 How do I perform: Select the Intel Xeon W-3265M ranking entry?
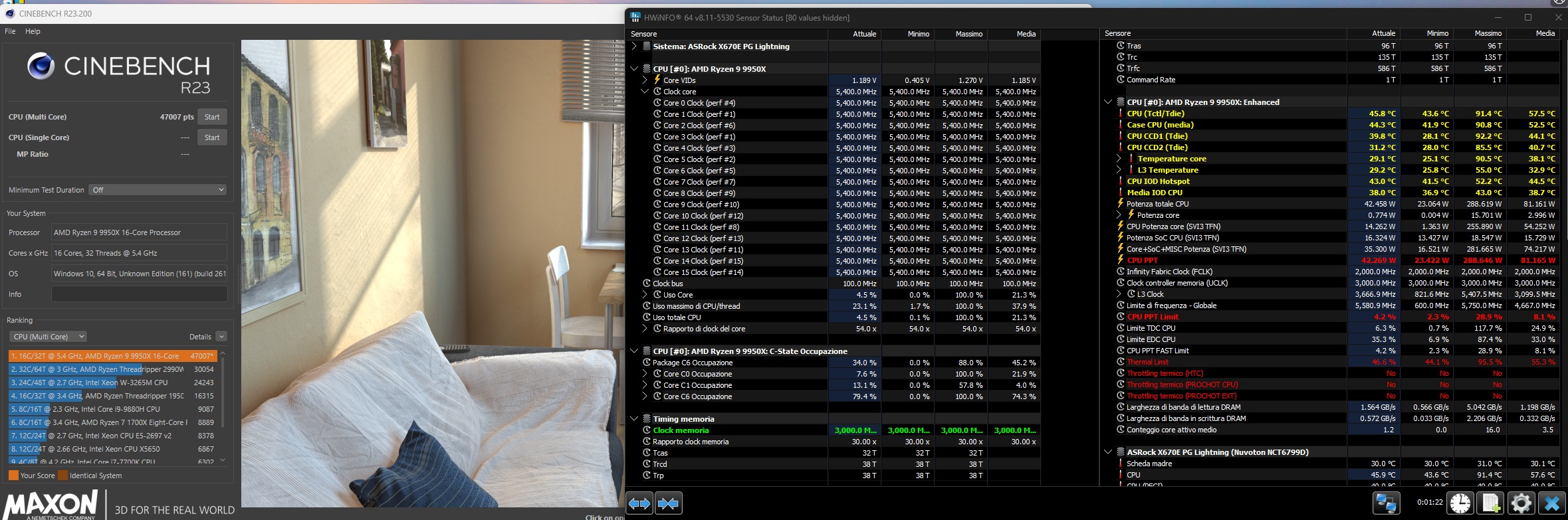(113, 383)
